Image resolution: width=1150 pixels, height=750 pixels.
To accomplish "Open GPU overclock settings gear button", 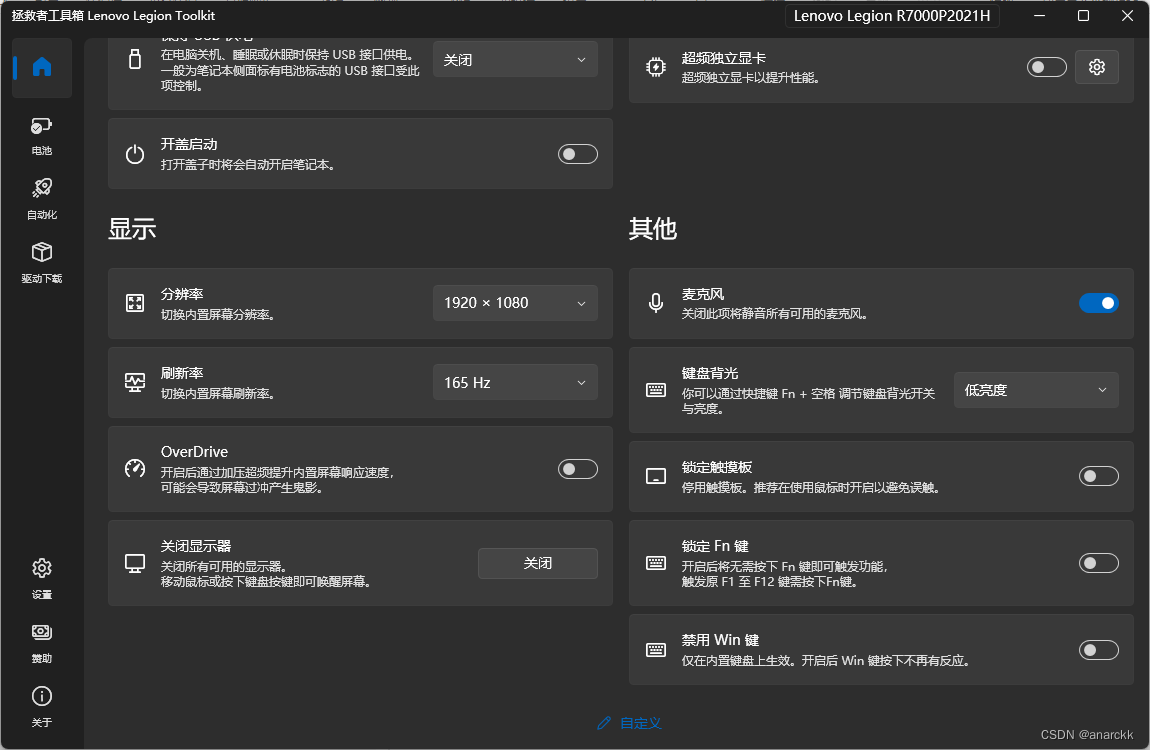I will (1096, 67).
